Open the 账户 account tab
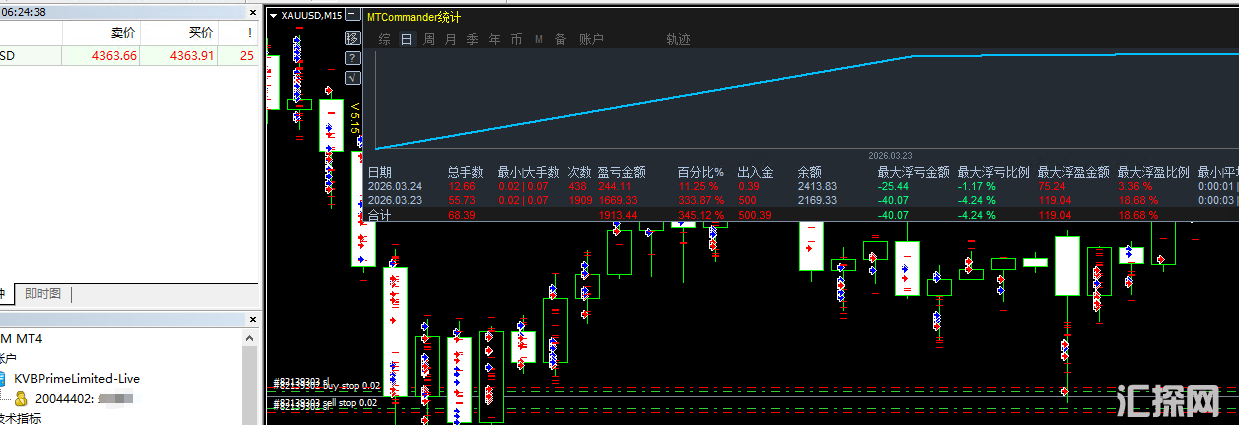This screenshot has width=1239, height=425. pyautogui.click(x=591, y=39)
